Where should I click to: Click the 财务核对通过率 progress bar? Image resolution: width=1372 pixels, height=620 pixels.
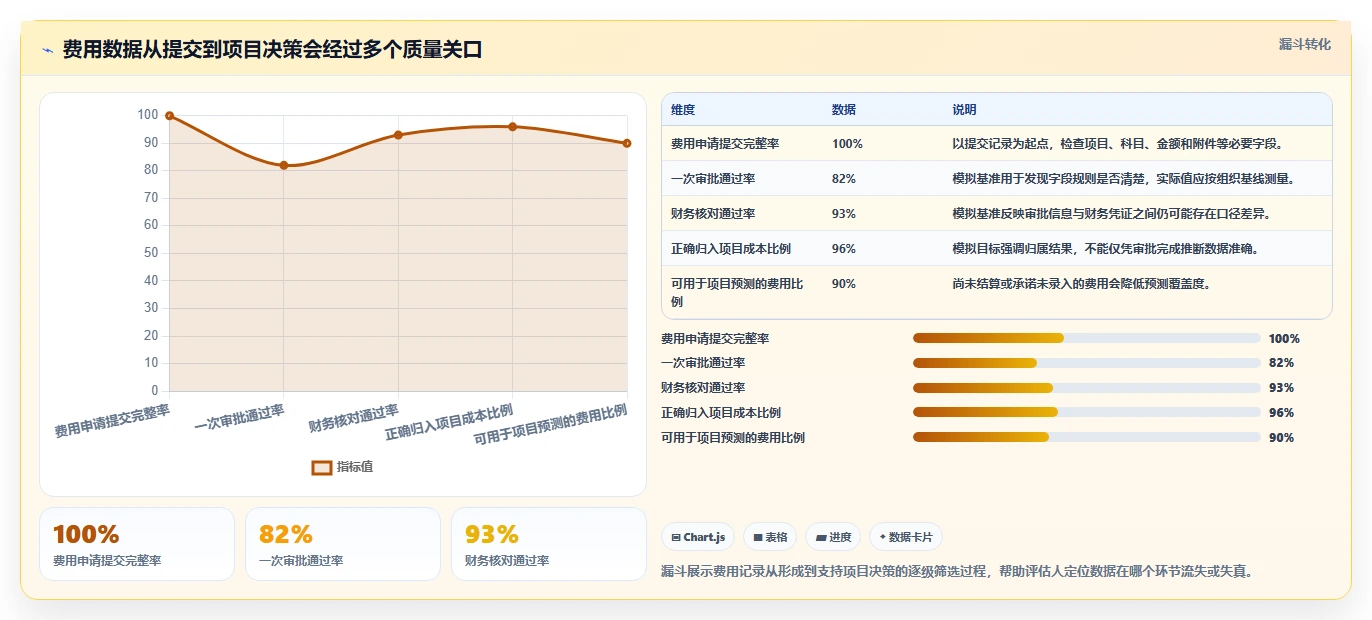[1087, 388]
